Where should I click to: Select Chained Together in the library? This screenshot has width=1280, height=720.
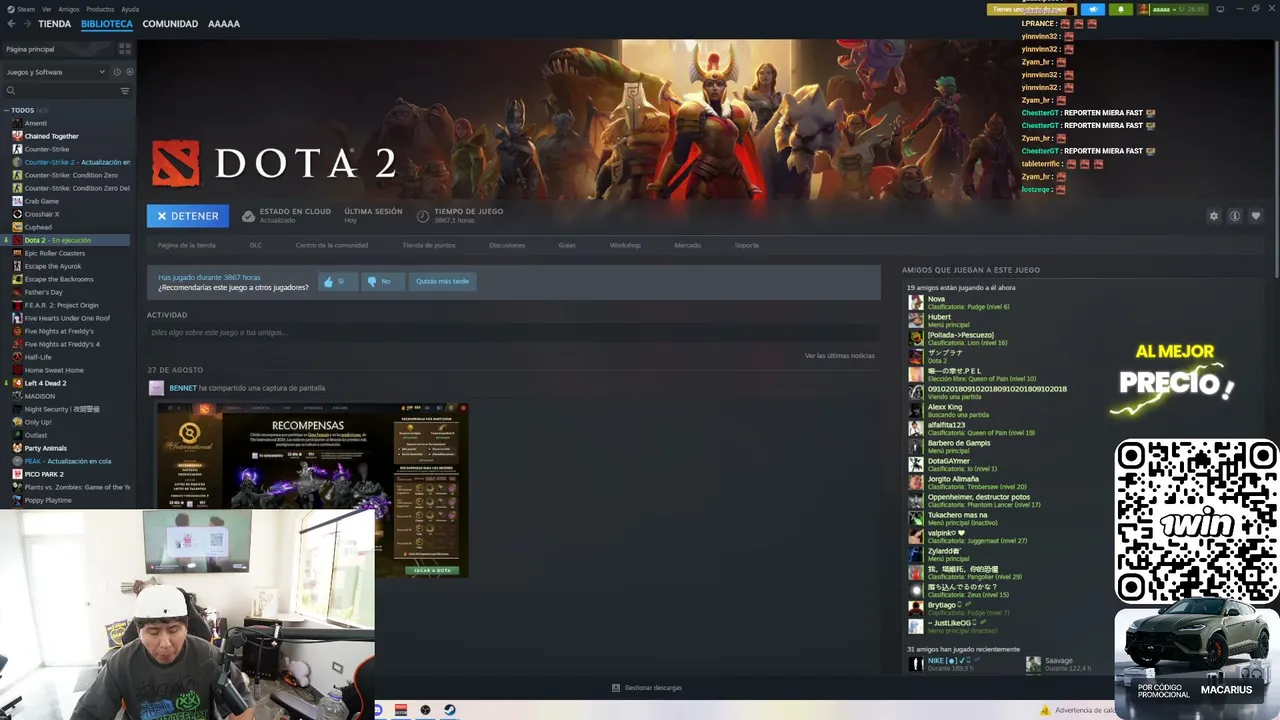click(x=51, y=136)
